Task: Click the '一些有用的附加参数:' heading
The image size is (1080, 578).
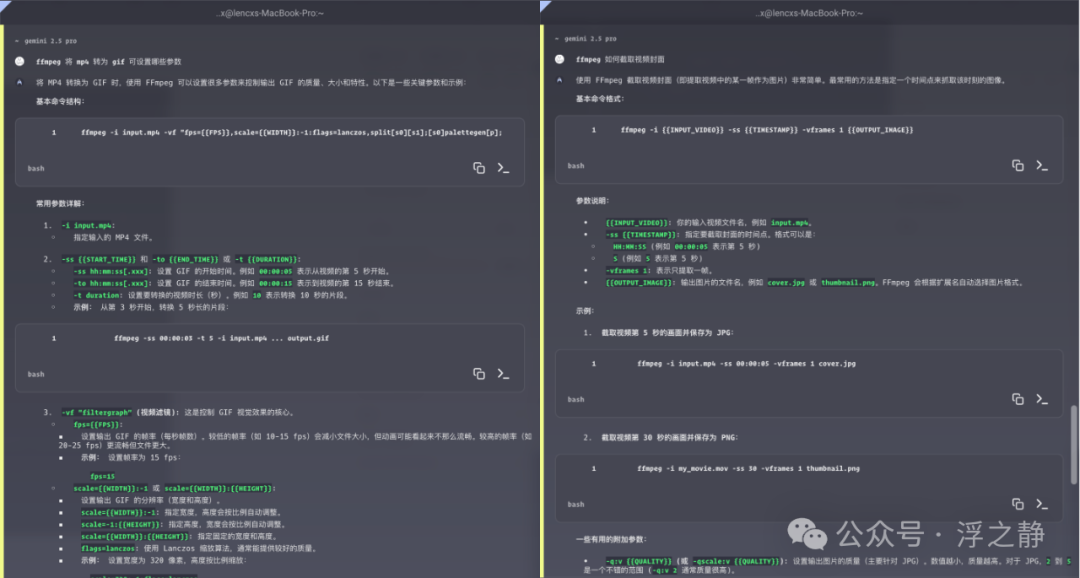Action: [612, 539]
